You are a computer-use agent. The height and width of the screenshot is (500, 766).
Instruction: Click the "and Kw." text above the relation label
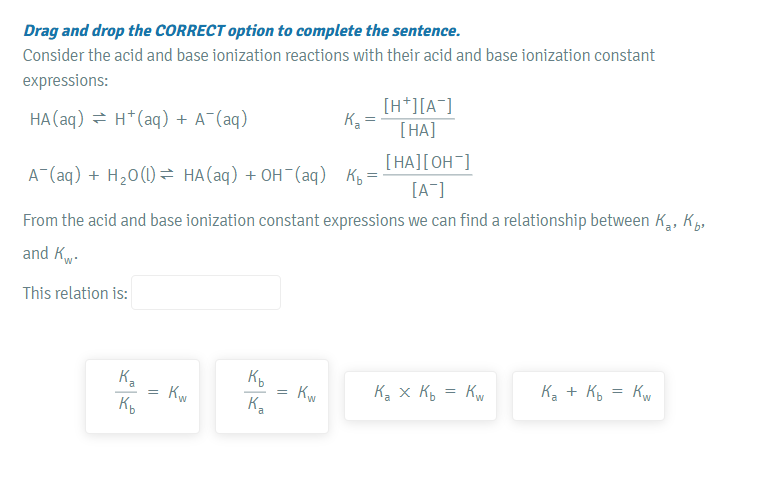pyautogui.click(x=50, y=254)
